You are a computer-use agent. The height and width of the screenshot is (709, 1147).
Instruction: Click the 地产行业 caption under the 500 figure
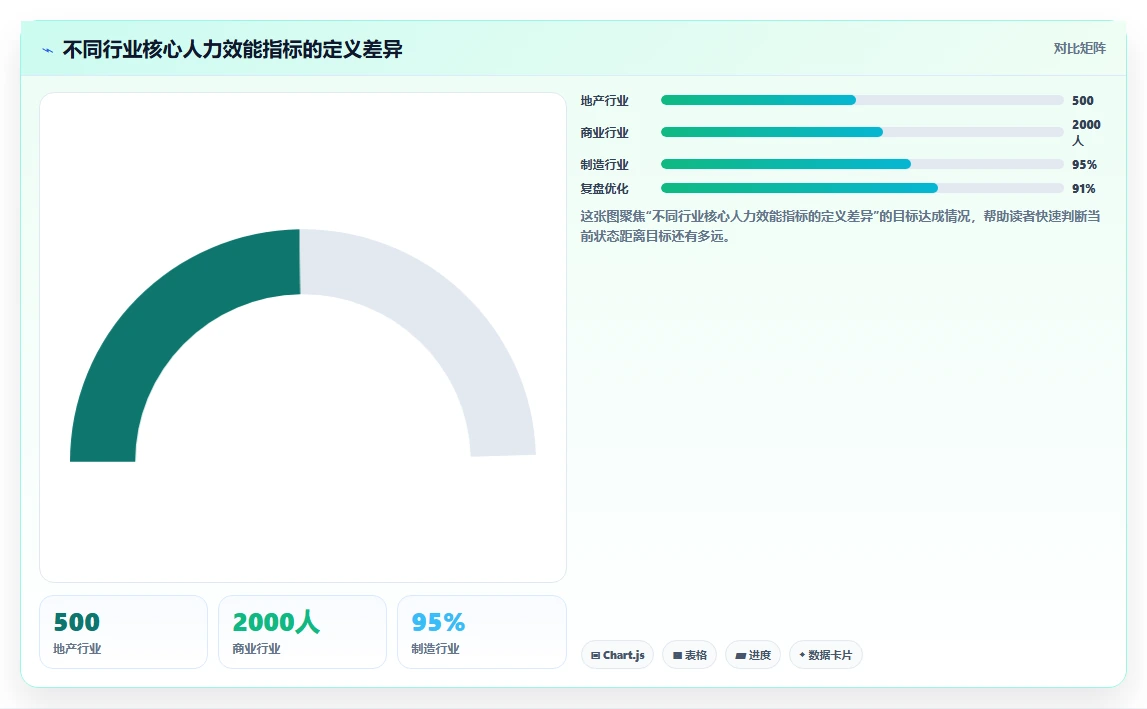77,649
